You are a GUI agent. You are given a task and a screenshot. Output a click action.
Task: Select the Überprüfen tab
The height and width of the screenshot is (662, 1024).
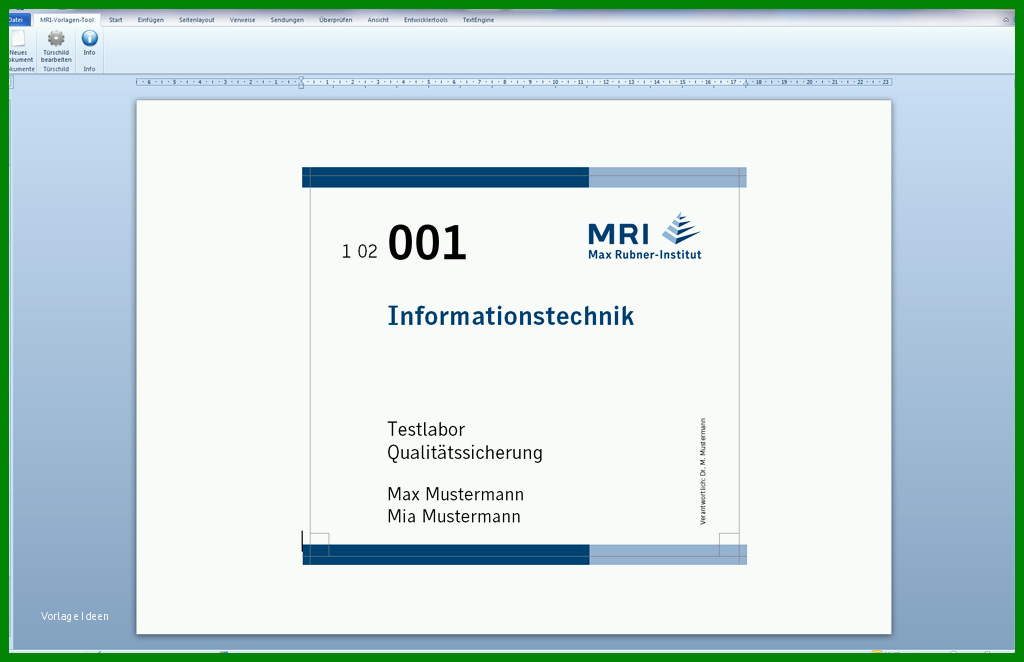[x=336, y=20]
